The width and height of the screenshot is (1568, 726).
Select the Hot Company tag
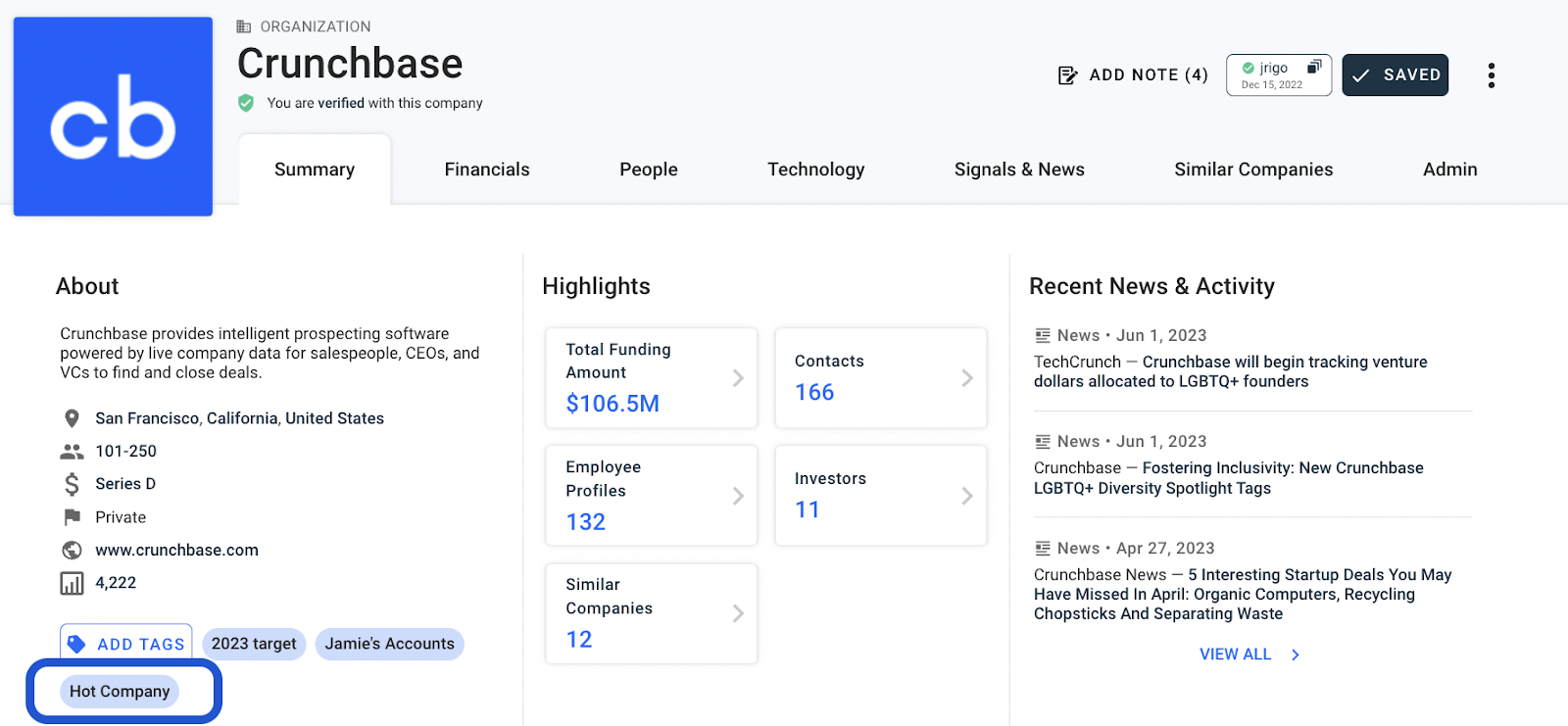[120, 691]
